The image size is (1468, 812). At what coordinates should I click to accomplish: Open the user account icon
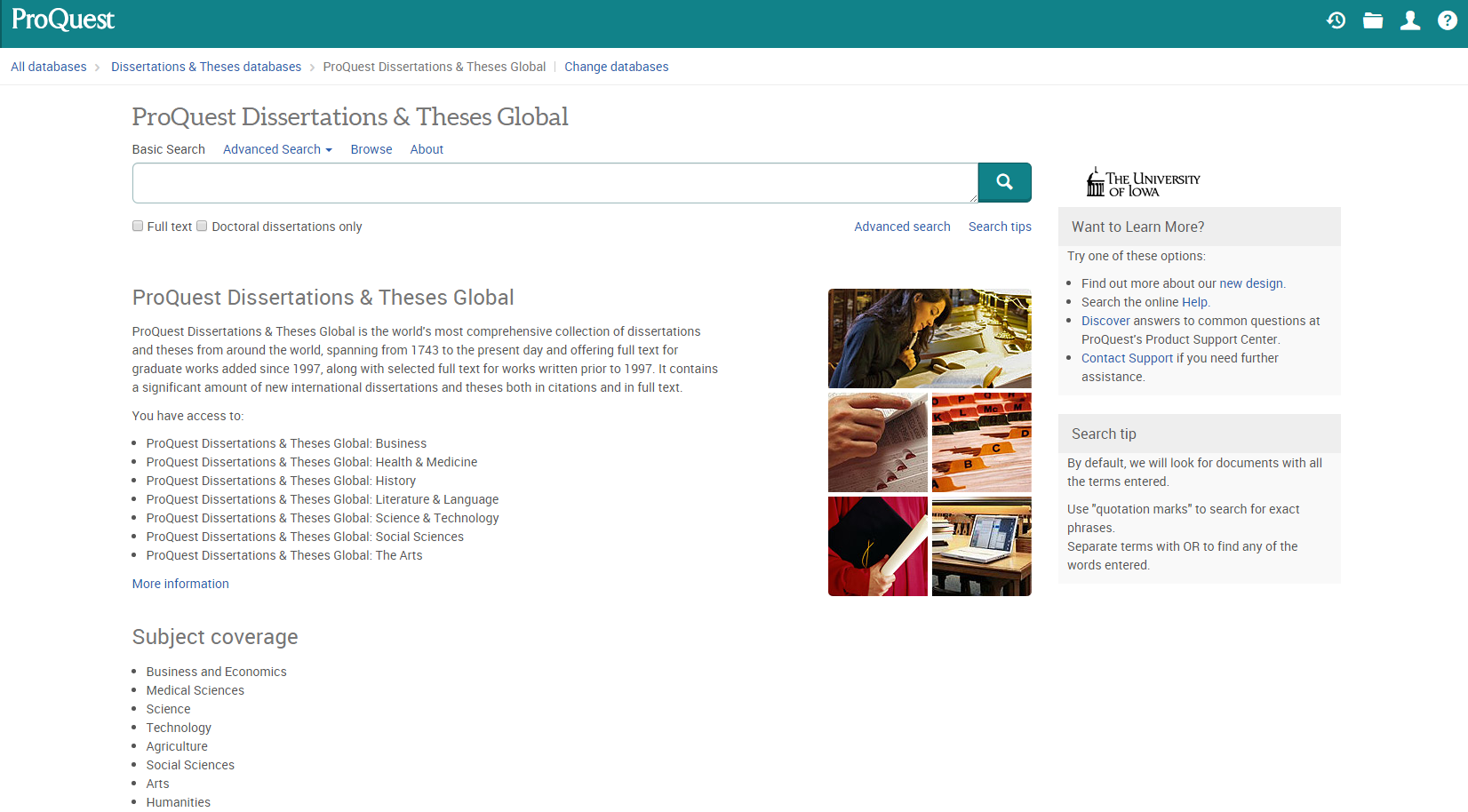[x=1410, y=20]
